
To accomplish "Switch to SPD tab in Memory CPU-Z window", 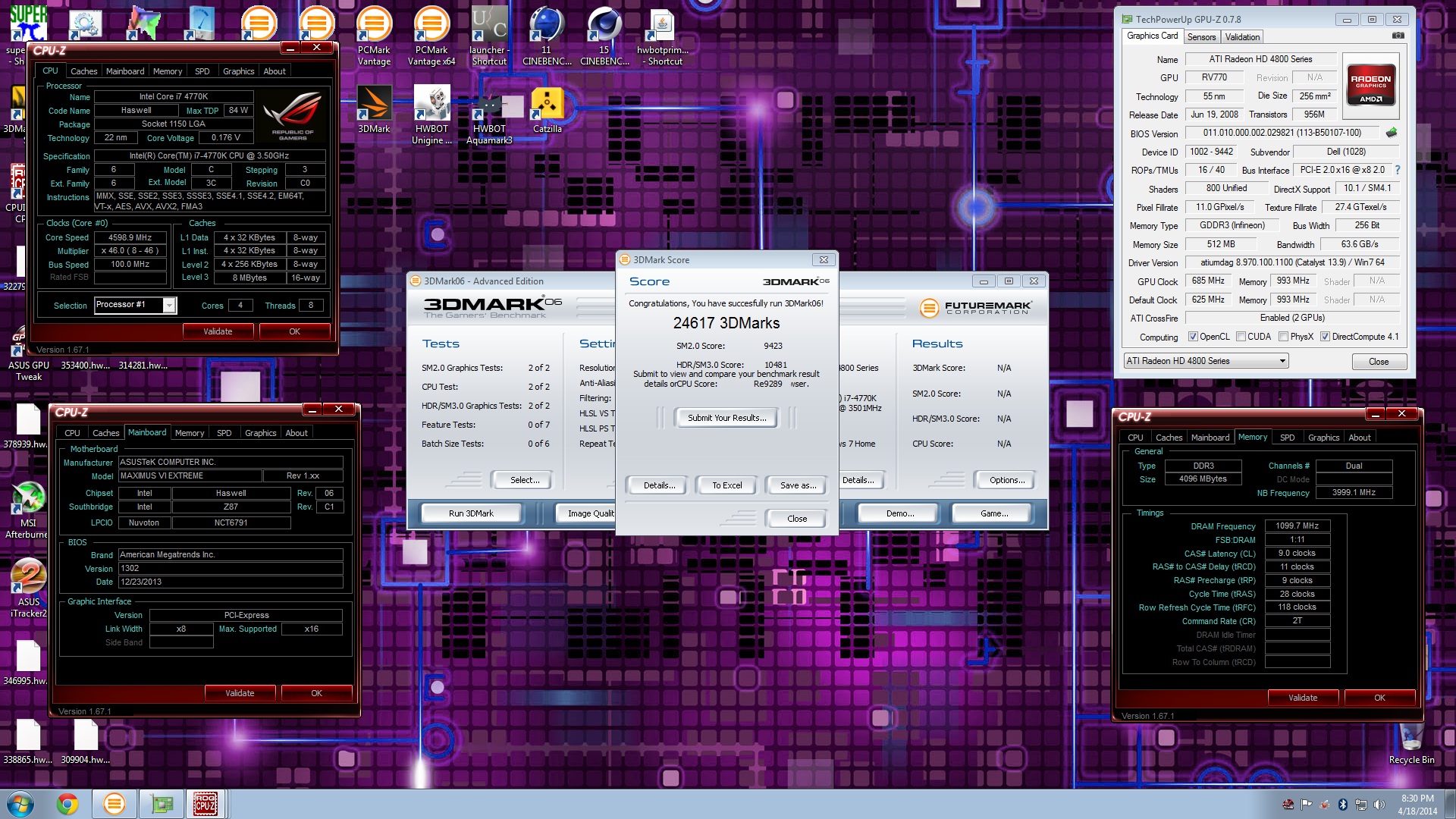I will [1287, 438].
